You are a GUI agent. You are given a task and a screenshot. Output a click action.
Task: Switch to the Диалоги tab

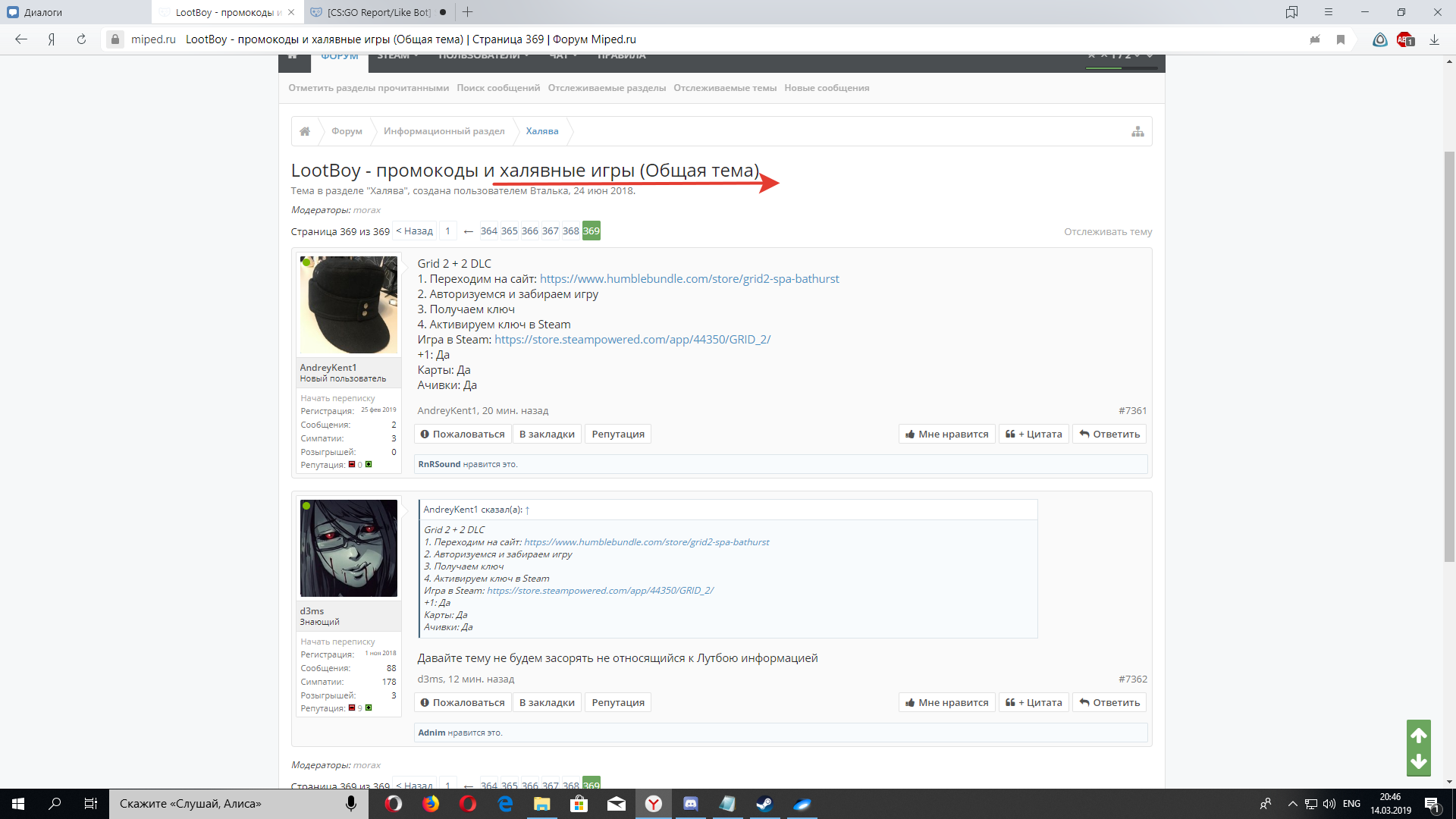76,12
